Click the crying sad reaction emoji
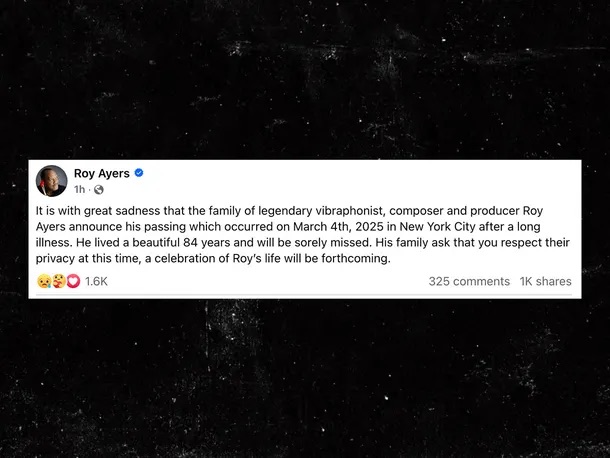 click(x=44, y=282)
